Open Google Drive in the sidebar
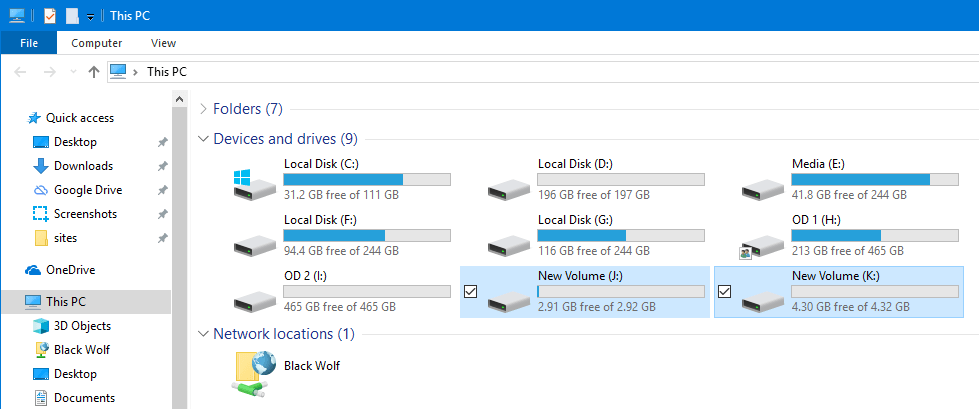 click(x=88, y=190)
